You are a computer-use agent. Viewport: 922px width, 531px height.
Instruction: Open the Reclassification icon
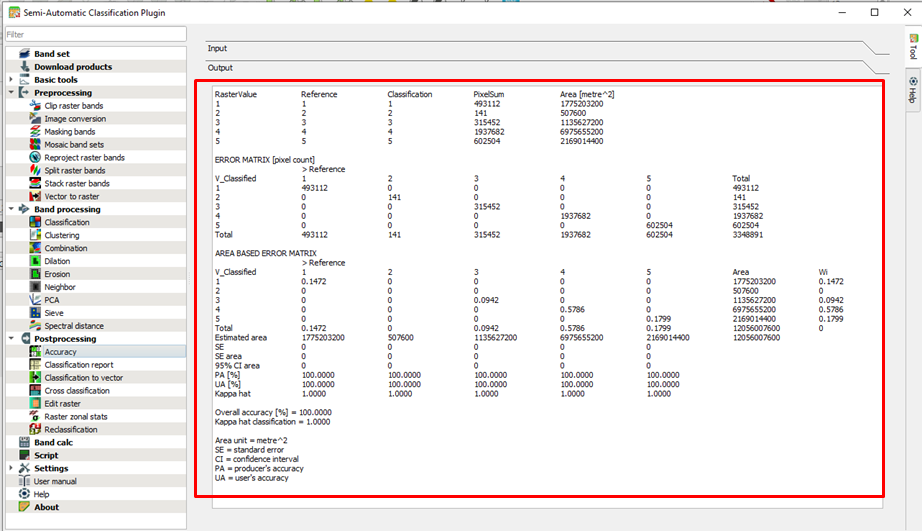pyautogui.click(x=35, y=429)
